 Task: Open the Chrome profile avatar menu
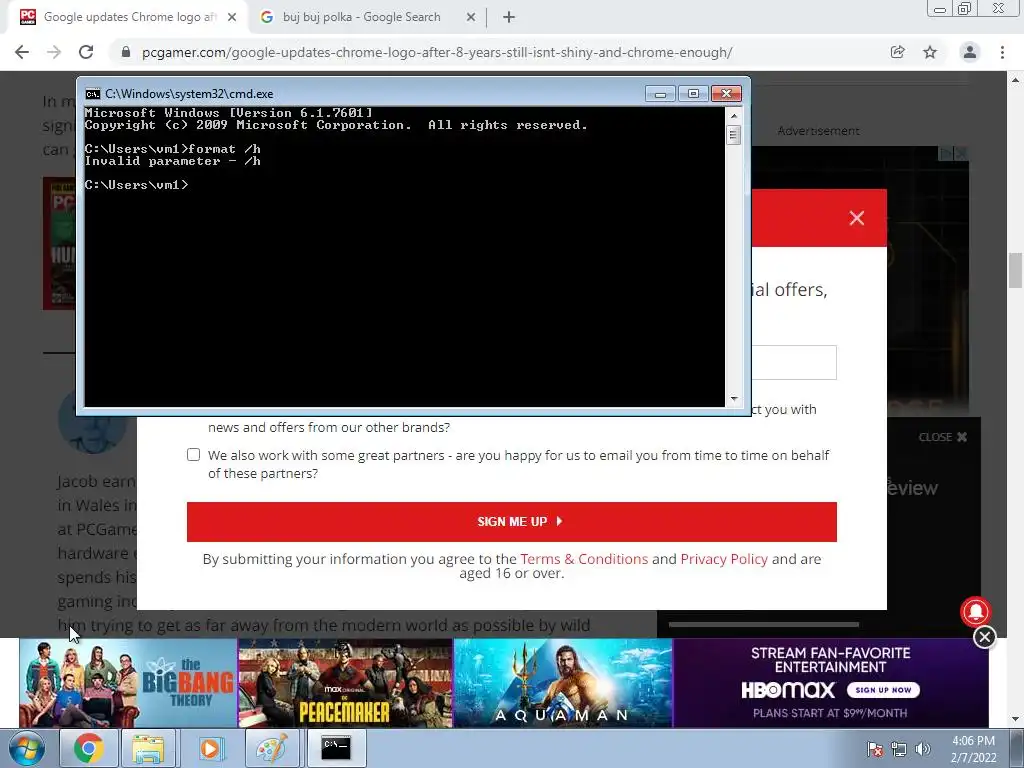tap(970, 52)
